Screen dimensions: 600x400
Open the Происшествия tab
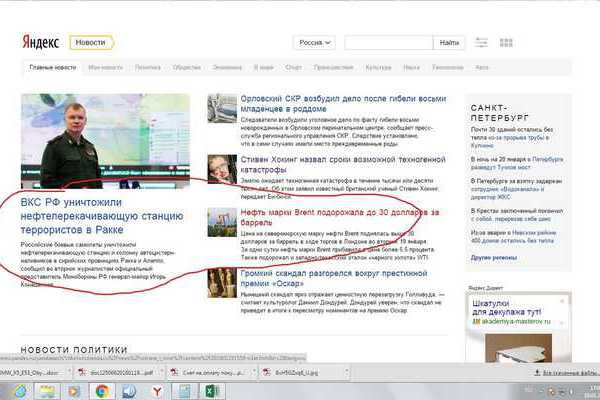[333, 68]
